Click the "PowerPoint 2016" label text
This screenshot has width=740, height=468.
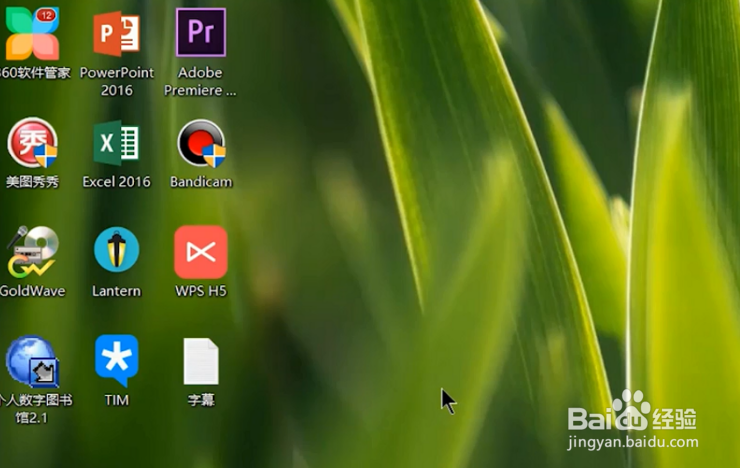click(x=117, y=81)
